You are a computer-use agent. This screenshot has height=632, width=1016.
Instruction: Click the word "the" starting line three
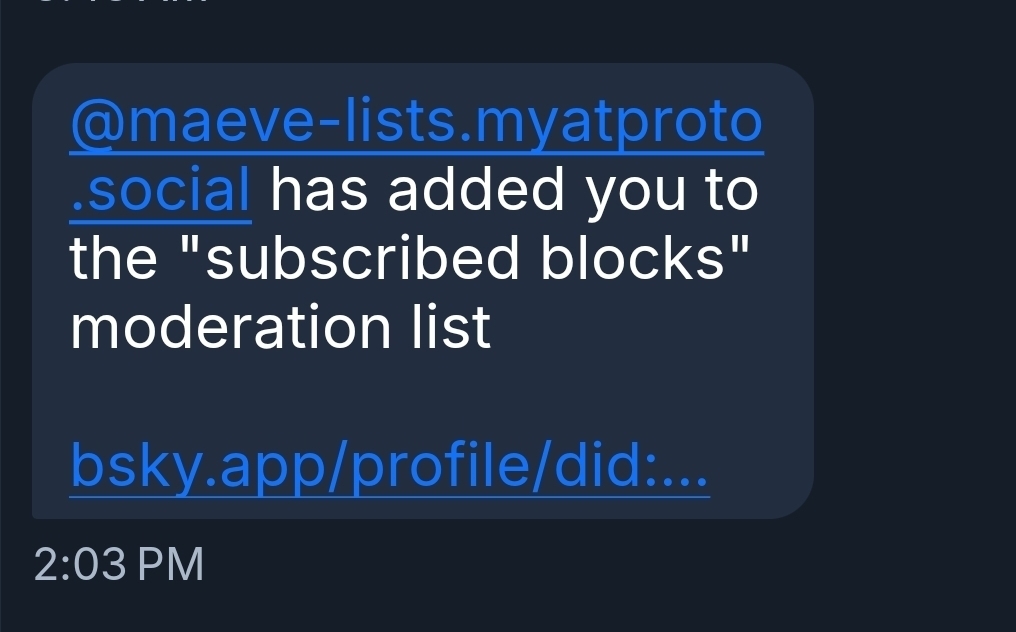pos(114,258)
